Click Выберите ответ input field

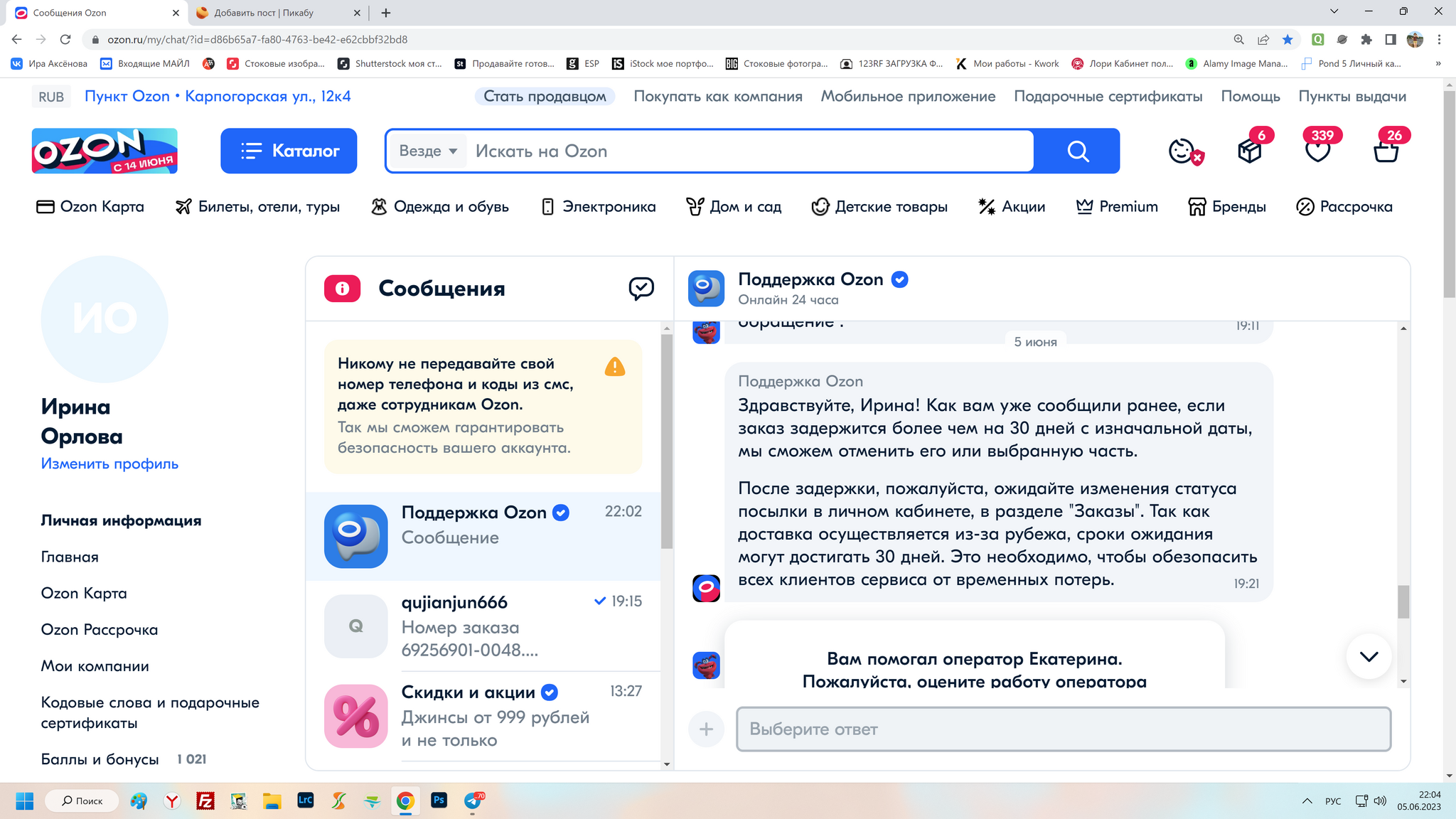1064,729
